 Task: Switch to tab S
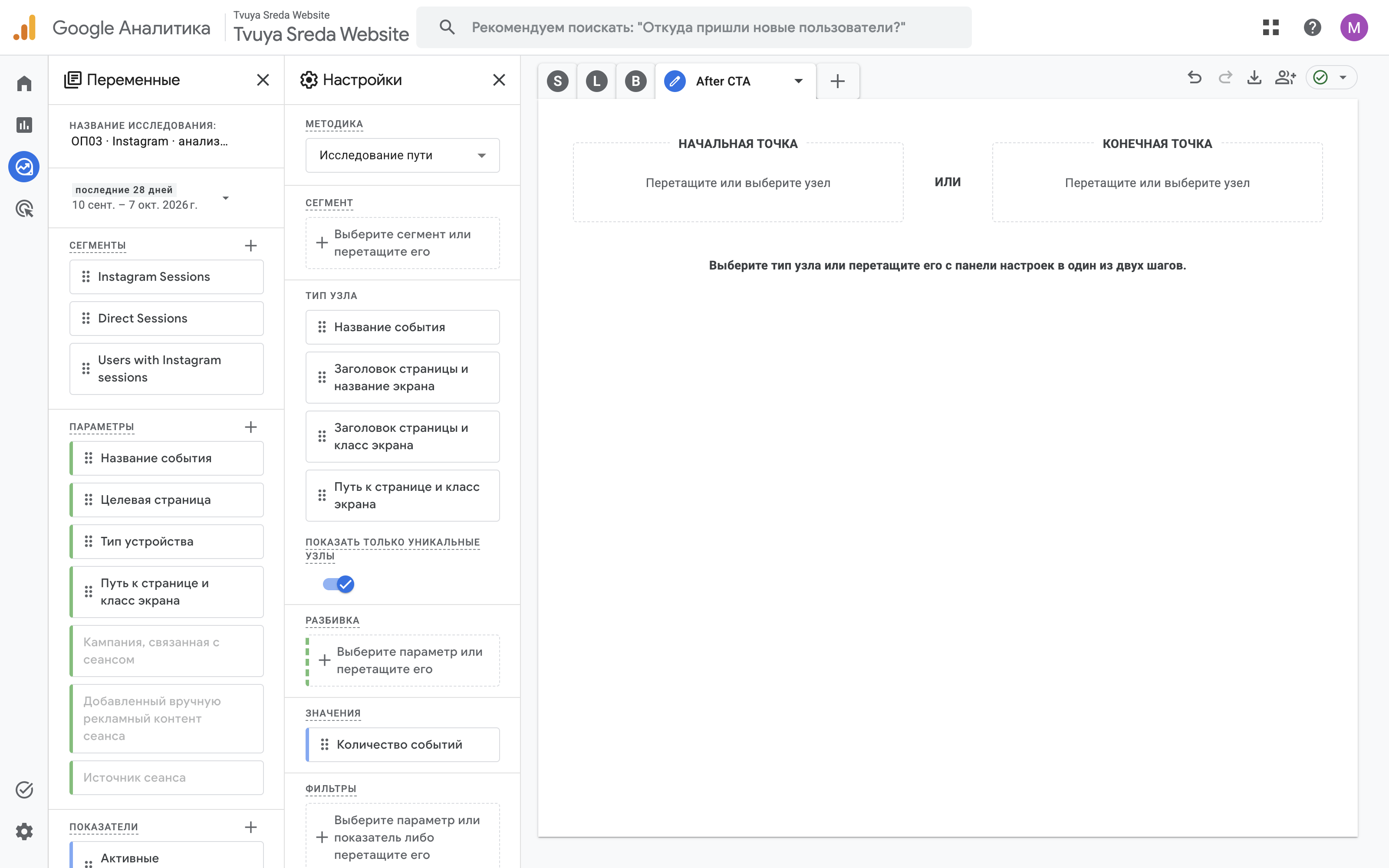click(x=558, y=82)
